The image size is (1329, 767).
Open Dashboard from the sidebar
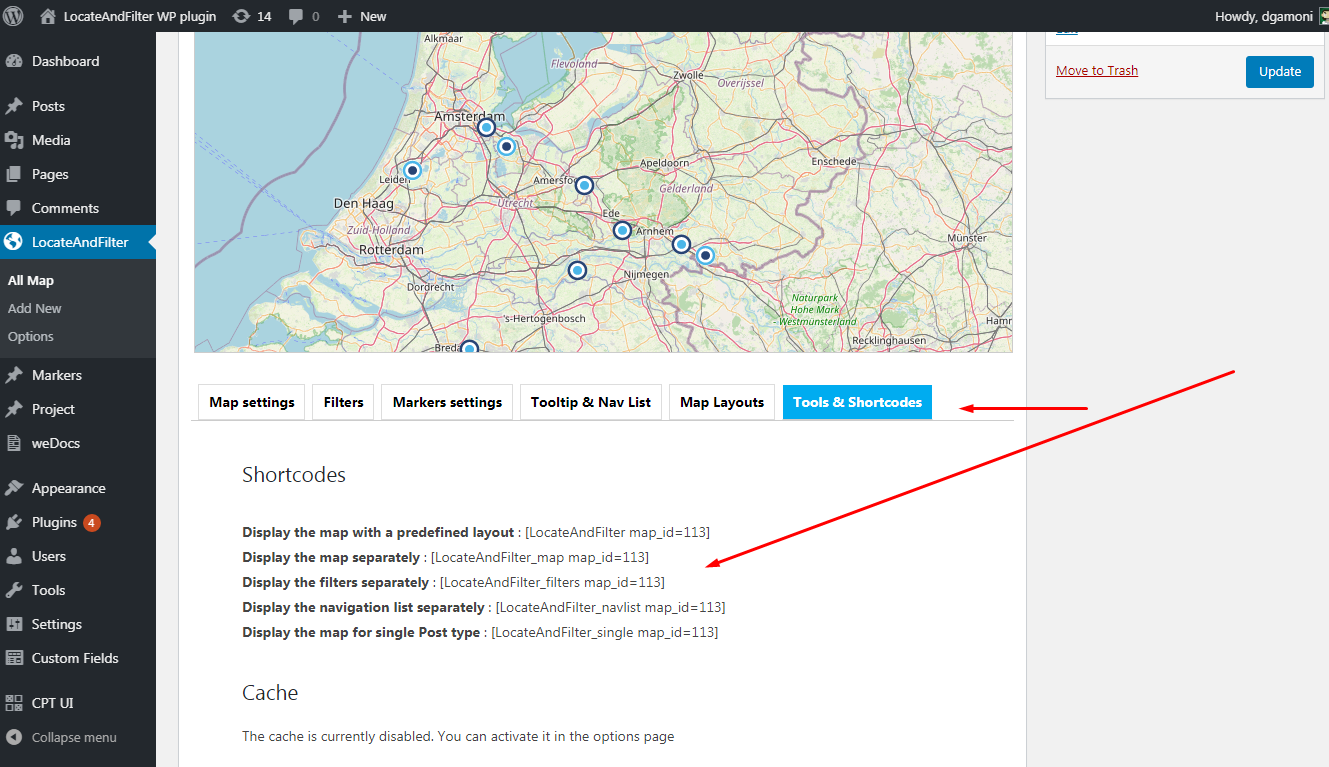click(x=65, y=61)
